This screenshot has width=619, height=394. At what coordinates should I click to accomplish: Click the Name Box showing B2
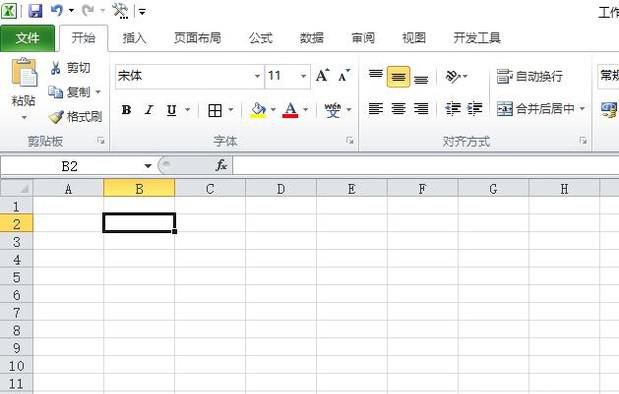70,166
